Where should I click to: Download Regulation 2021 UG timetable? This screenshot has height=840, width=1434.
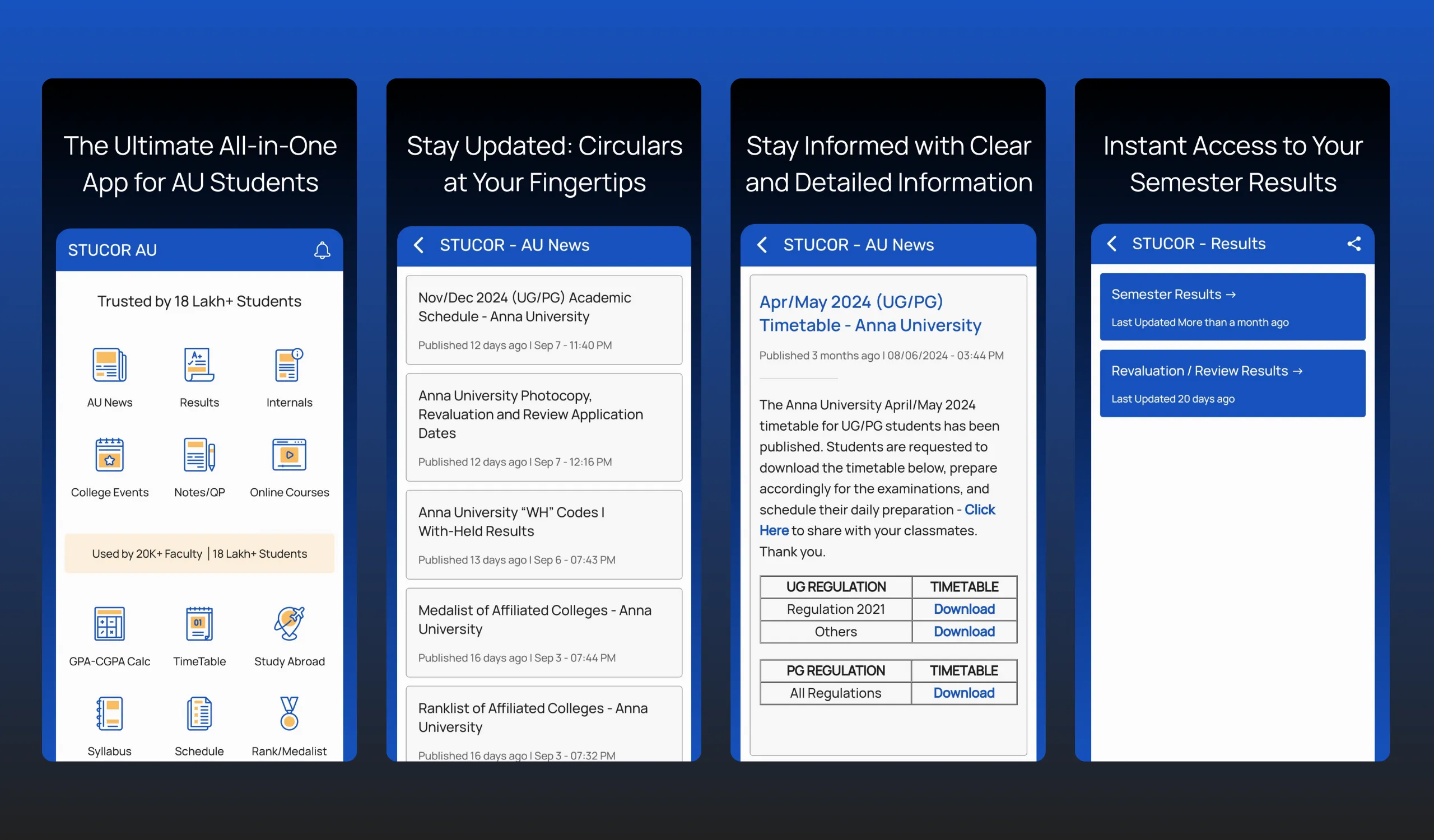(x=963, y=609)
